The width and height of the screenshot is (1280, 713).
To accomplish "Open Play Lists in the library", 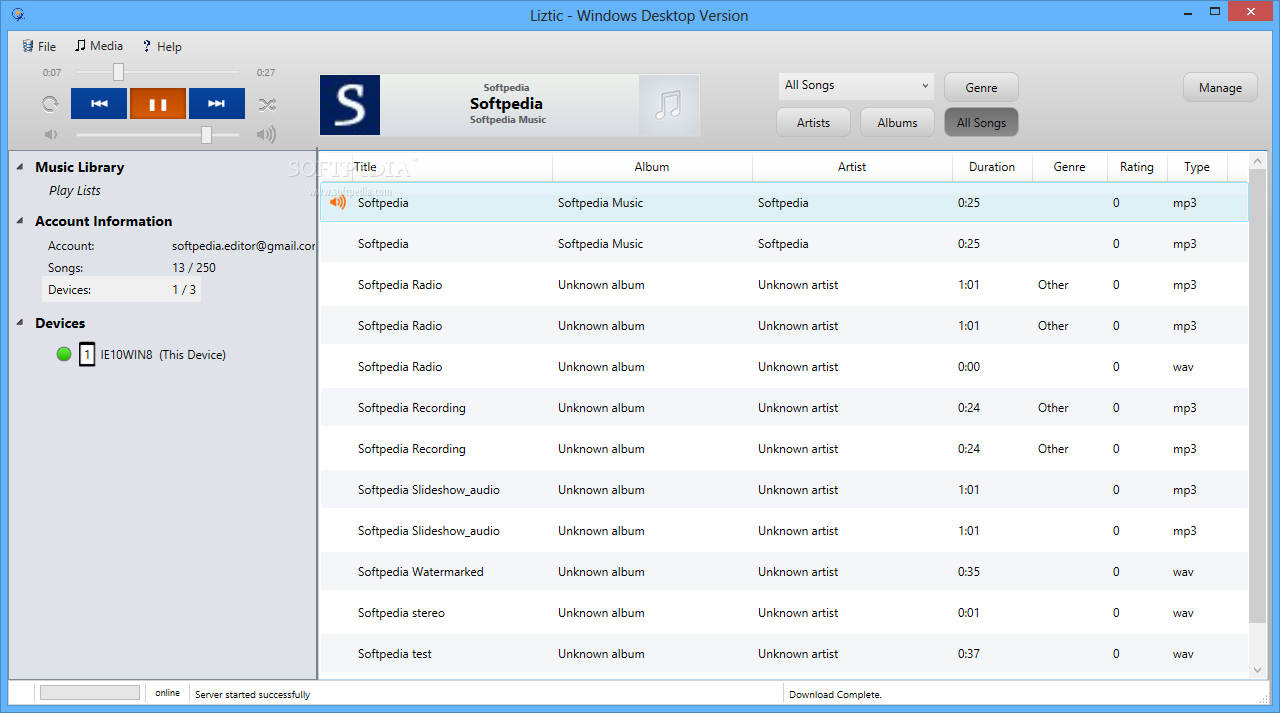I will point(75,190).
